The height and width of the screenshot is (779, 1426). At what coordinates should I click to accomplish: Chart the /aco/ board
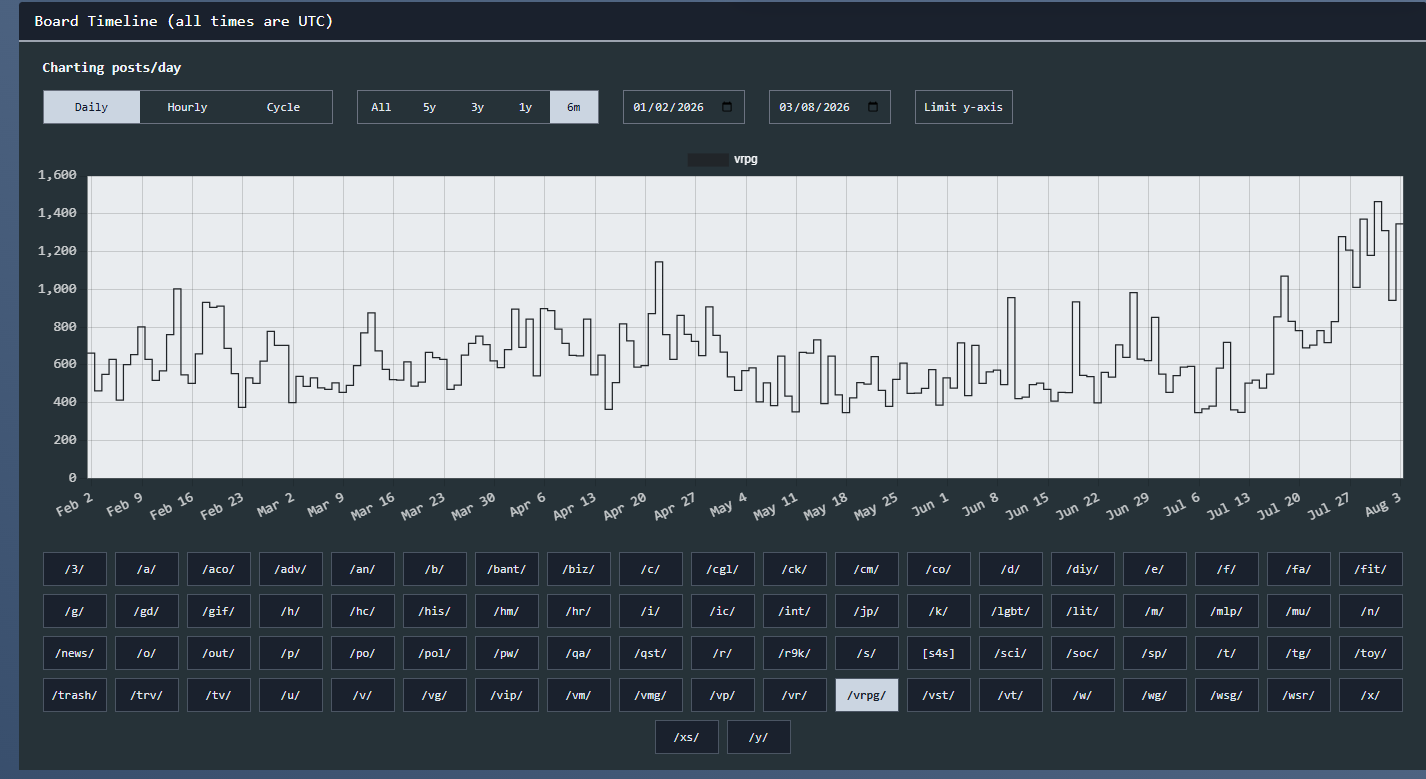point(219,569)
